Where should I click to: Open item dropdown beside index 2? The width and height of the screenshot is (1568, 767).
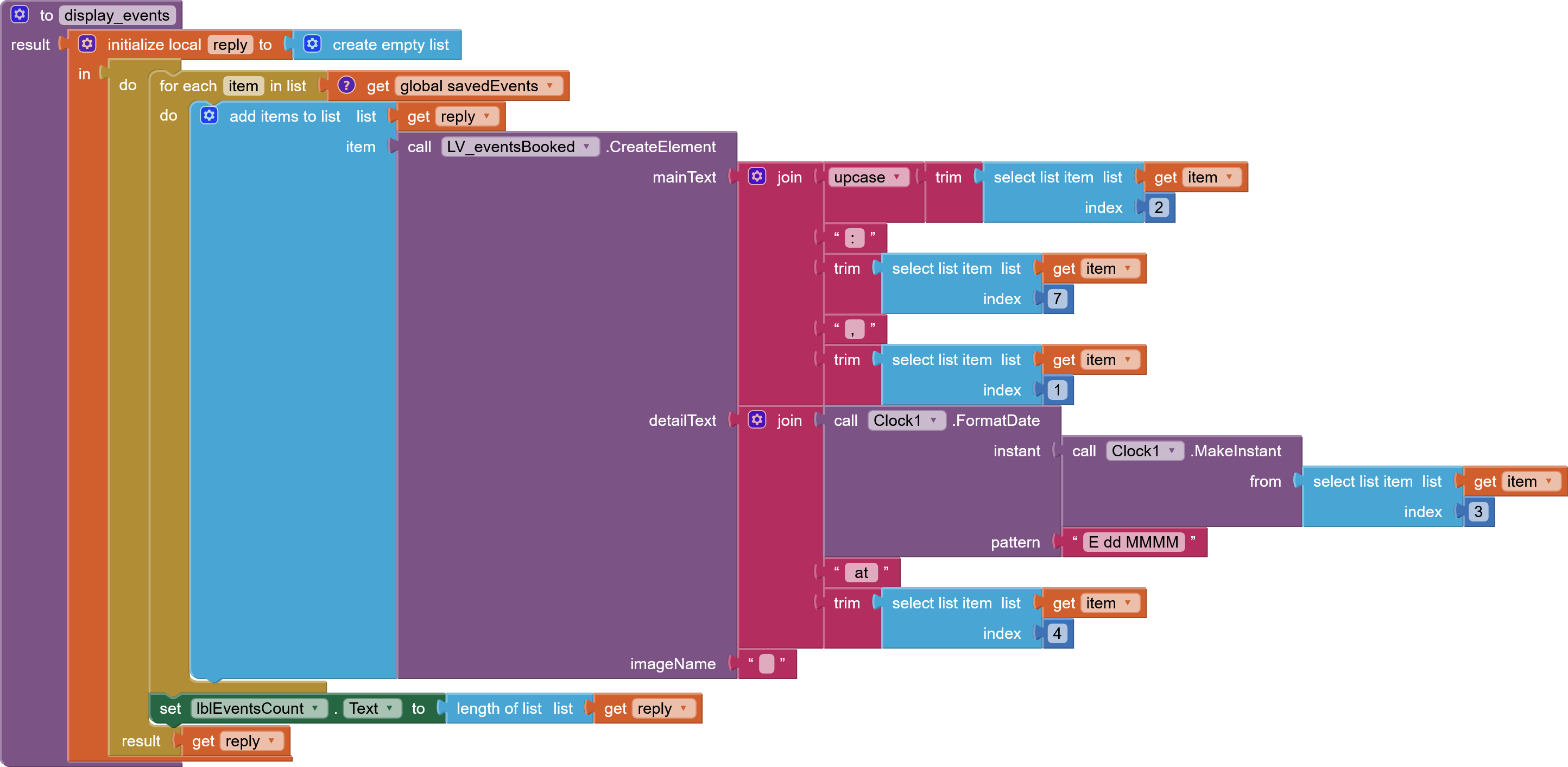1211,177
